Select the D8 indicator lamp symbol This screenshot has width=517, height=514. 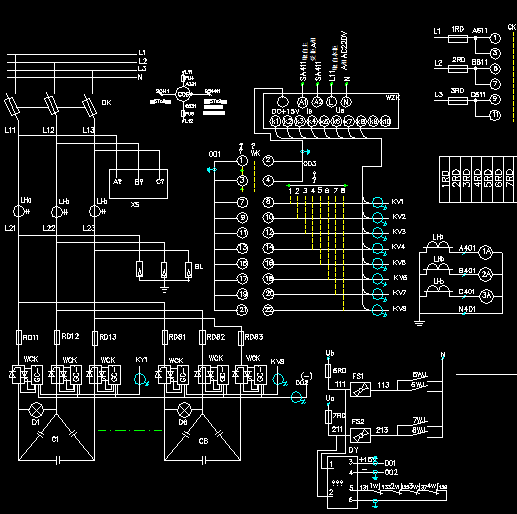click(184, 410)
